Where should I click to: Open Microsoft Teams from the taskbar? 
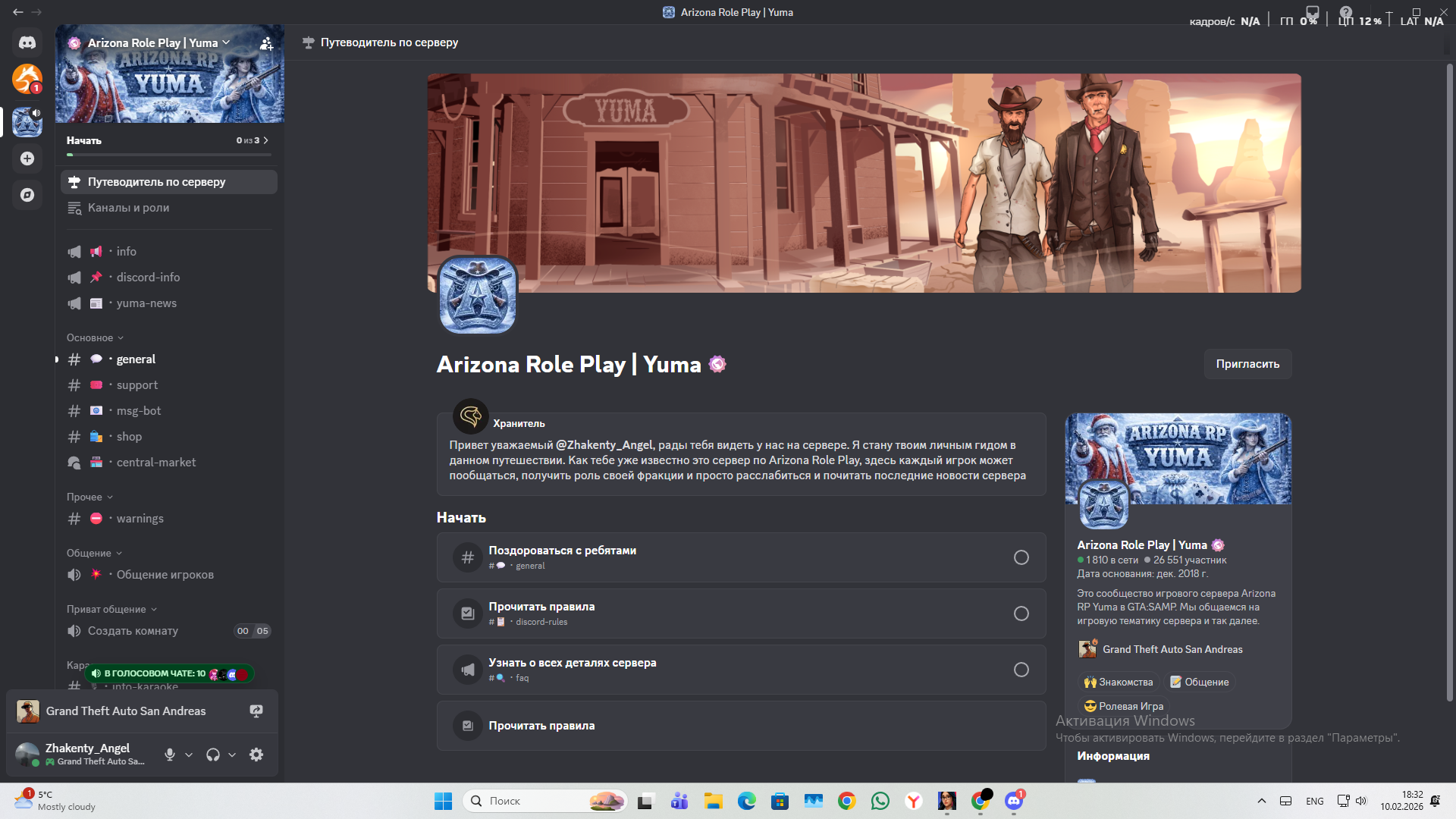click(679, 801)
